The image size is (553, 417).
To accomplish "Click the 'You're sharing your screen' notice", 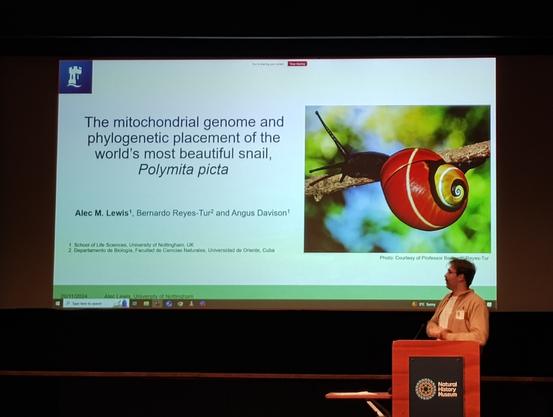I will pos(268,64).
